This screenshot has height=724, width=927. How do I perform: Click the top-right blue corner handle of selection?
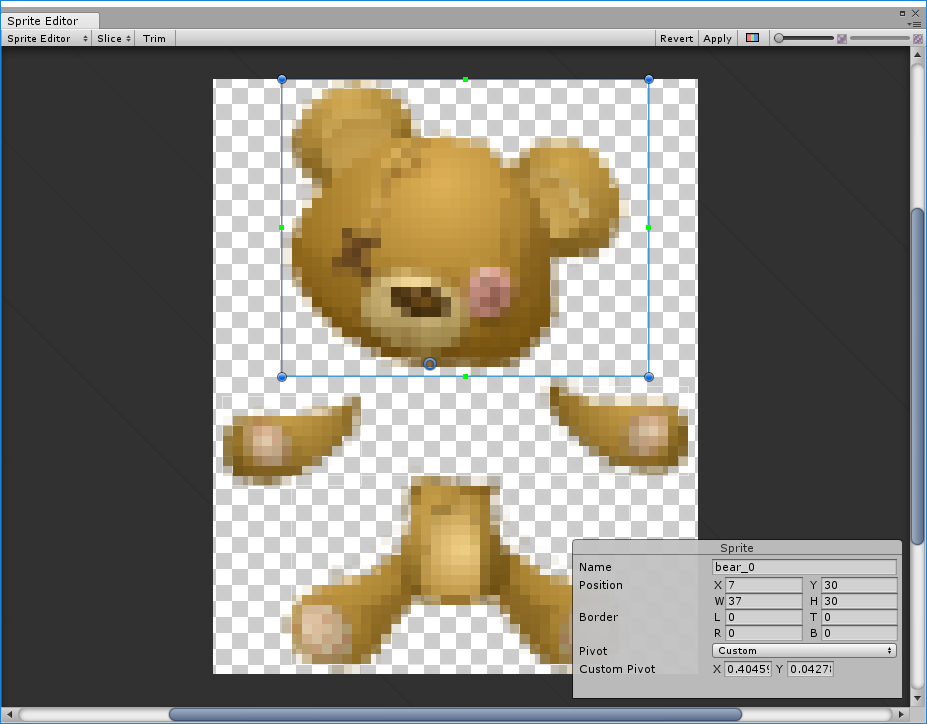pos(649,79)
